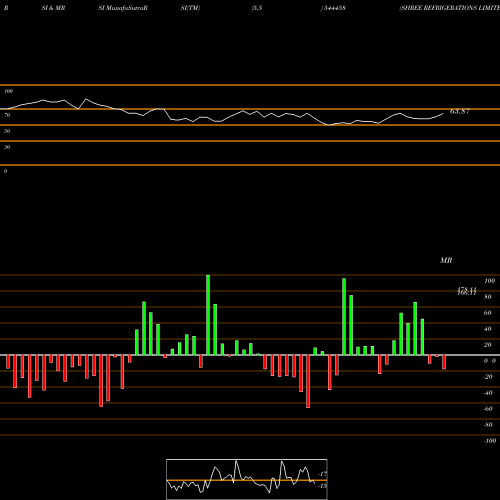
Task: Click the 40 label on MR axis
Action: point(488,329)
